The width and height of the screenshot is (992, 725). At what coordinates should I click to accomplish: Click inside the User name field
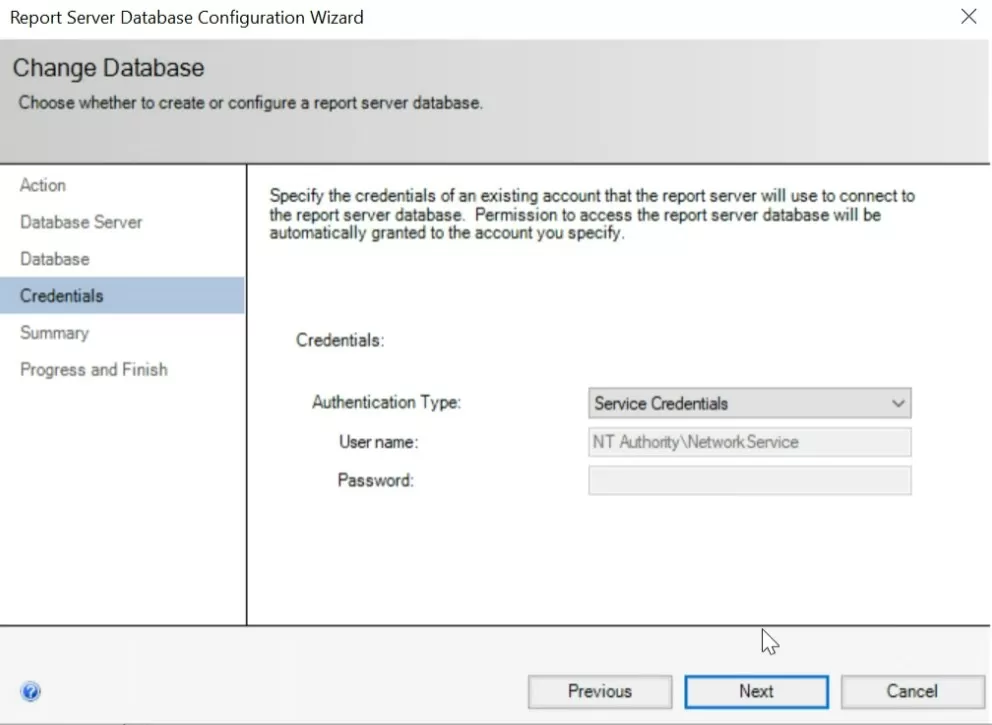[x=750, y=442]
